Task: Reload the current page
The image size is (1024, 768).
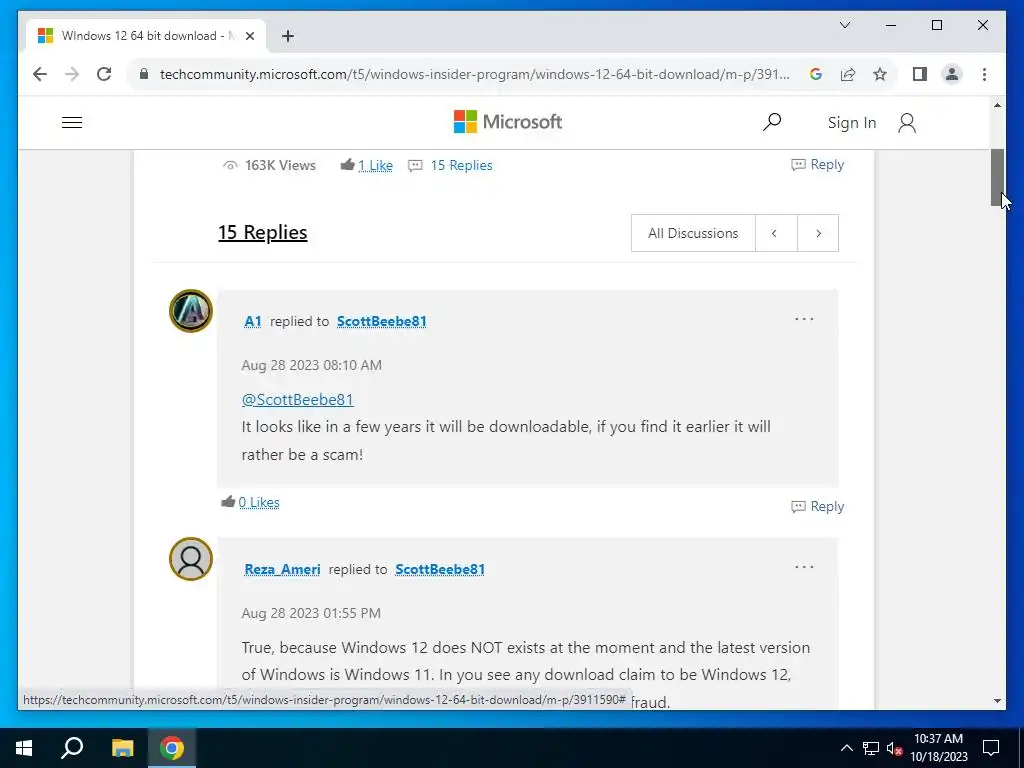Action: pos(104,74)
